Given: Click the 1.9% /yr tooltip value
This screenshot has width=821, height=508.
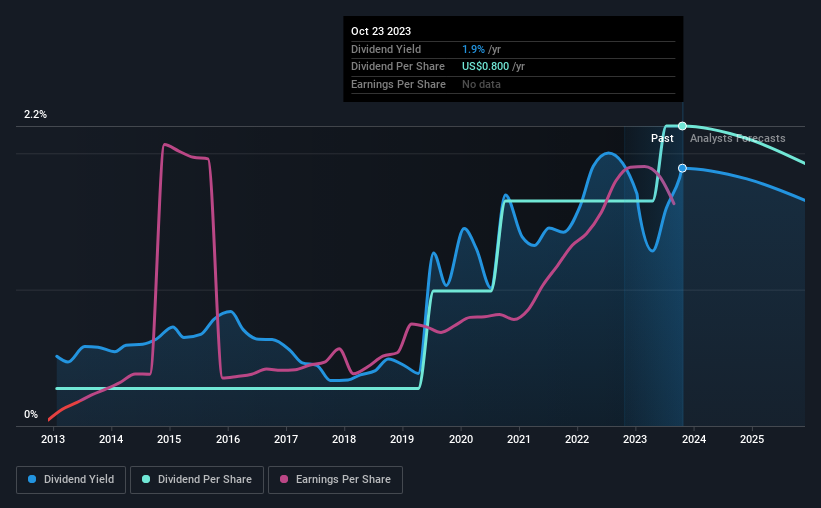Looking at the screenshot, I should pyautogui.click(x=481, y=49).
